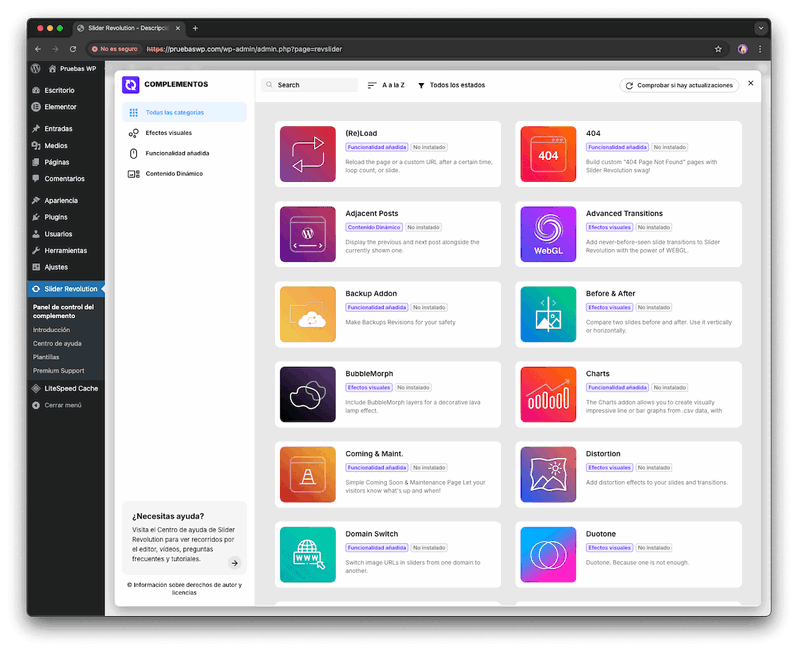Open Medios menu item
This screenshot has height=652, width=798.
click(x=66, y=146)
